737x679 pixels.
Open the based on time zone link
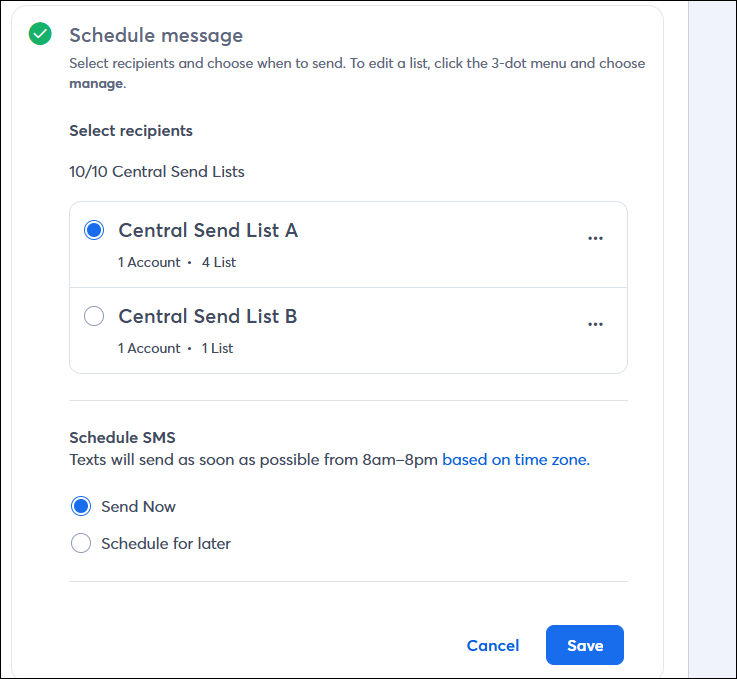(x=516, y=460)
